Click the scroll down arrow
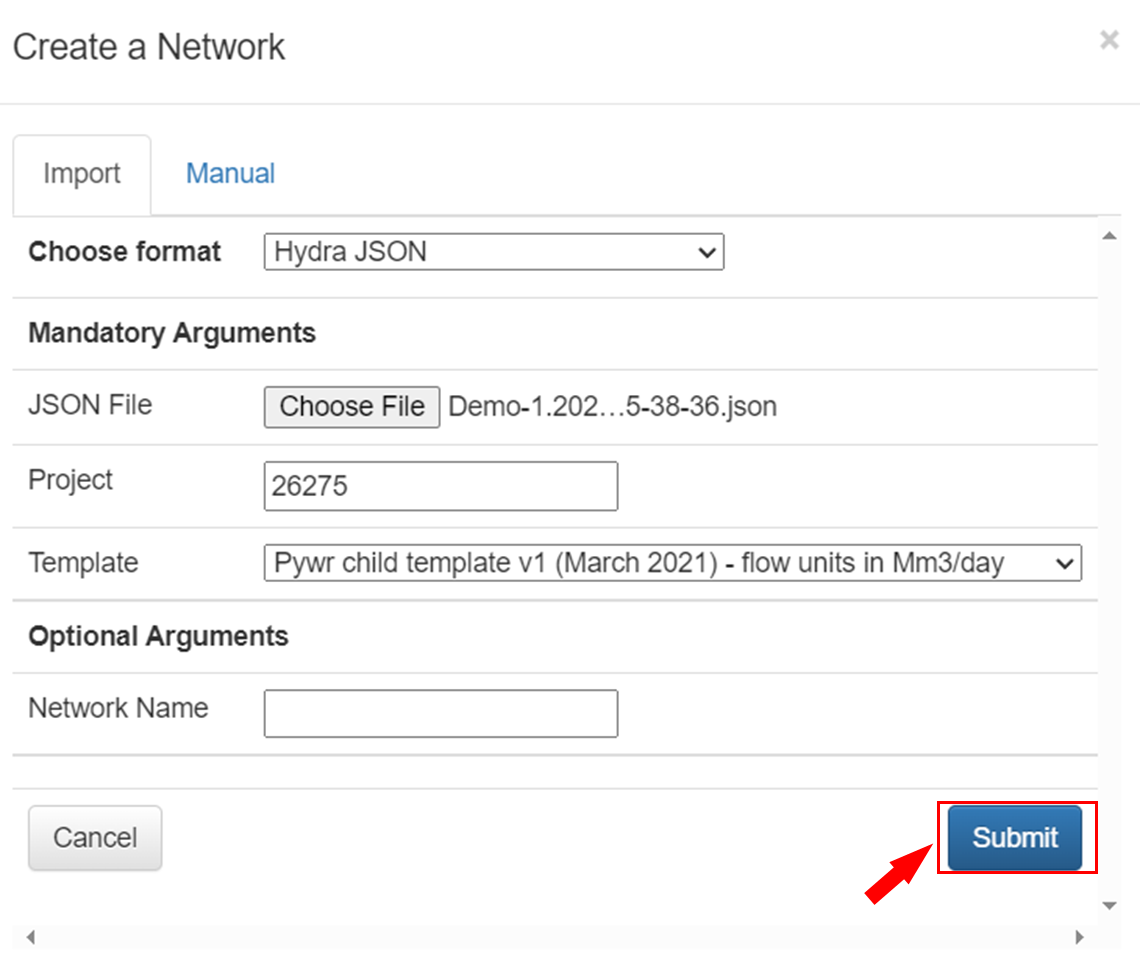 tap(1108, 905)
